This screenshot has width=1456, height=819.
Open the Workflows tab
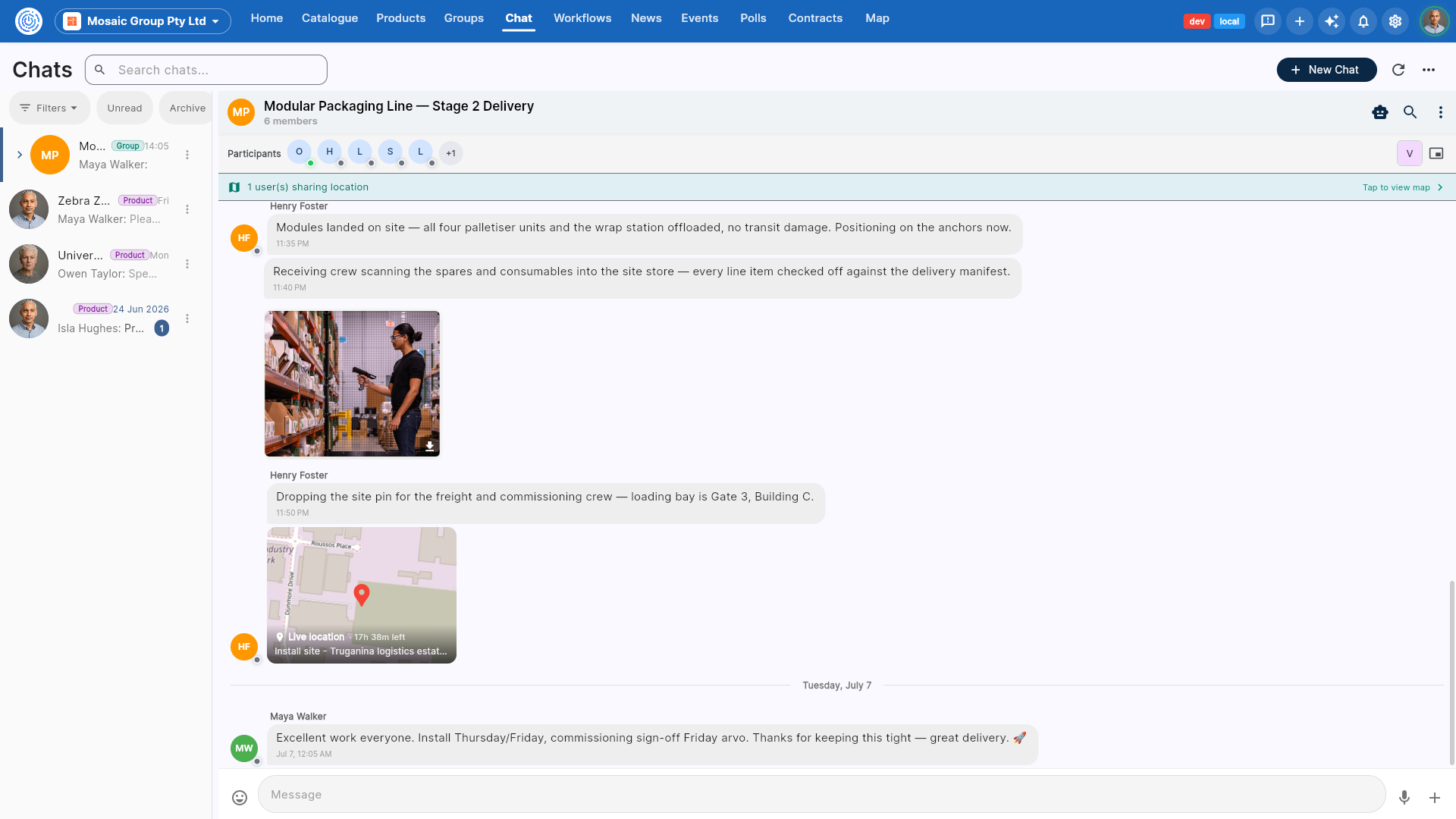click(x=582, y=18)
